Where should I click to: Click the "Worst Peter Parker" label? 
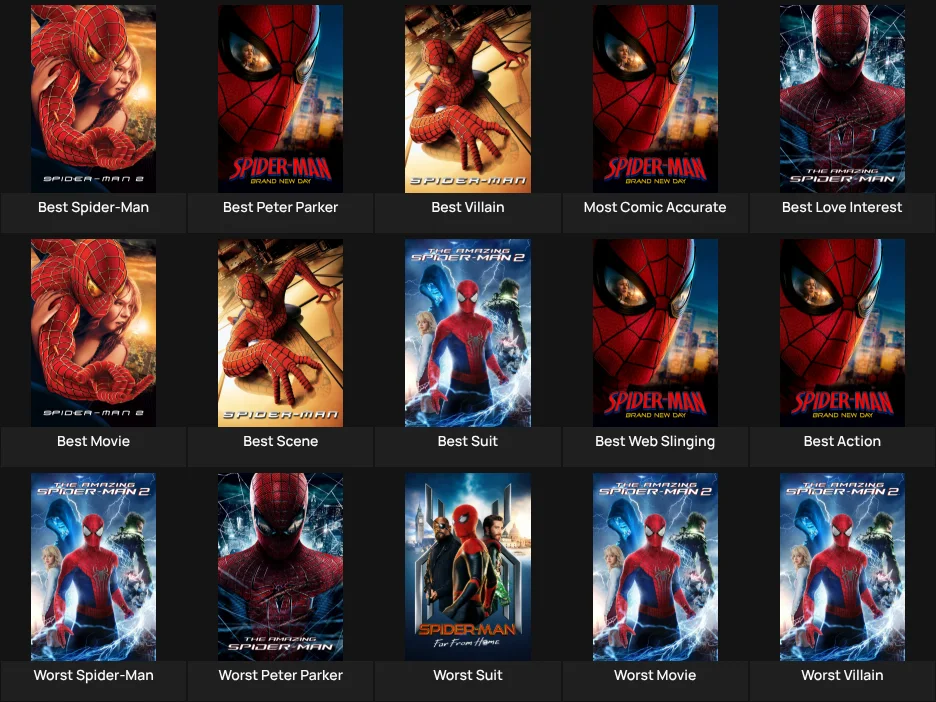click(x=281, y=675)
